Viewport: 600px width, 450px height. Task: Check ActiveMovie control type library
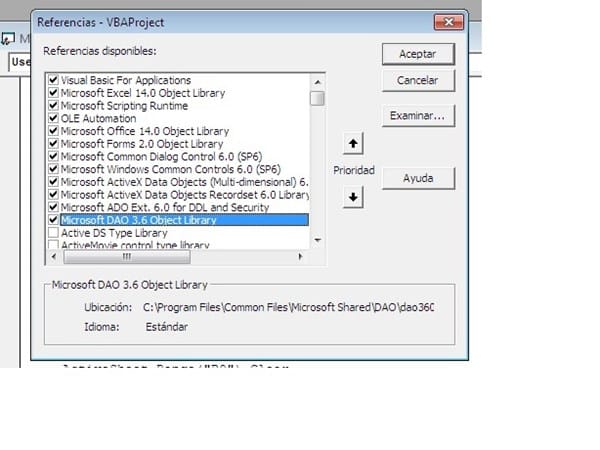point(53,244)
